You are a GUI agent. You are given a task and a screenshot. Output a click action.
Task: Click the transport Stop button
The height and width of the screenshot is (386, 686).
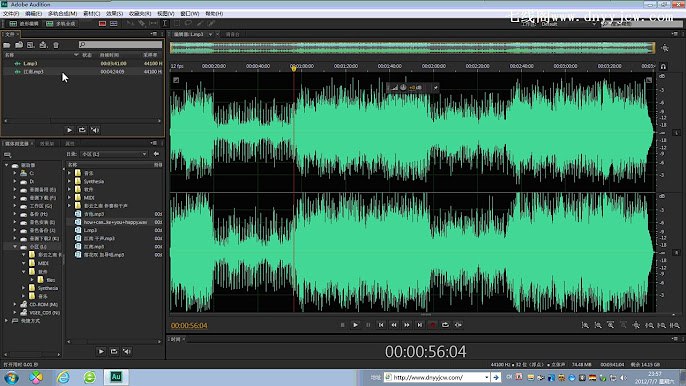[x=342, y=325]
